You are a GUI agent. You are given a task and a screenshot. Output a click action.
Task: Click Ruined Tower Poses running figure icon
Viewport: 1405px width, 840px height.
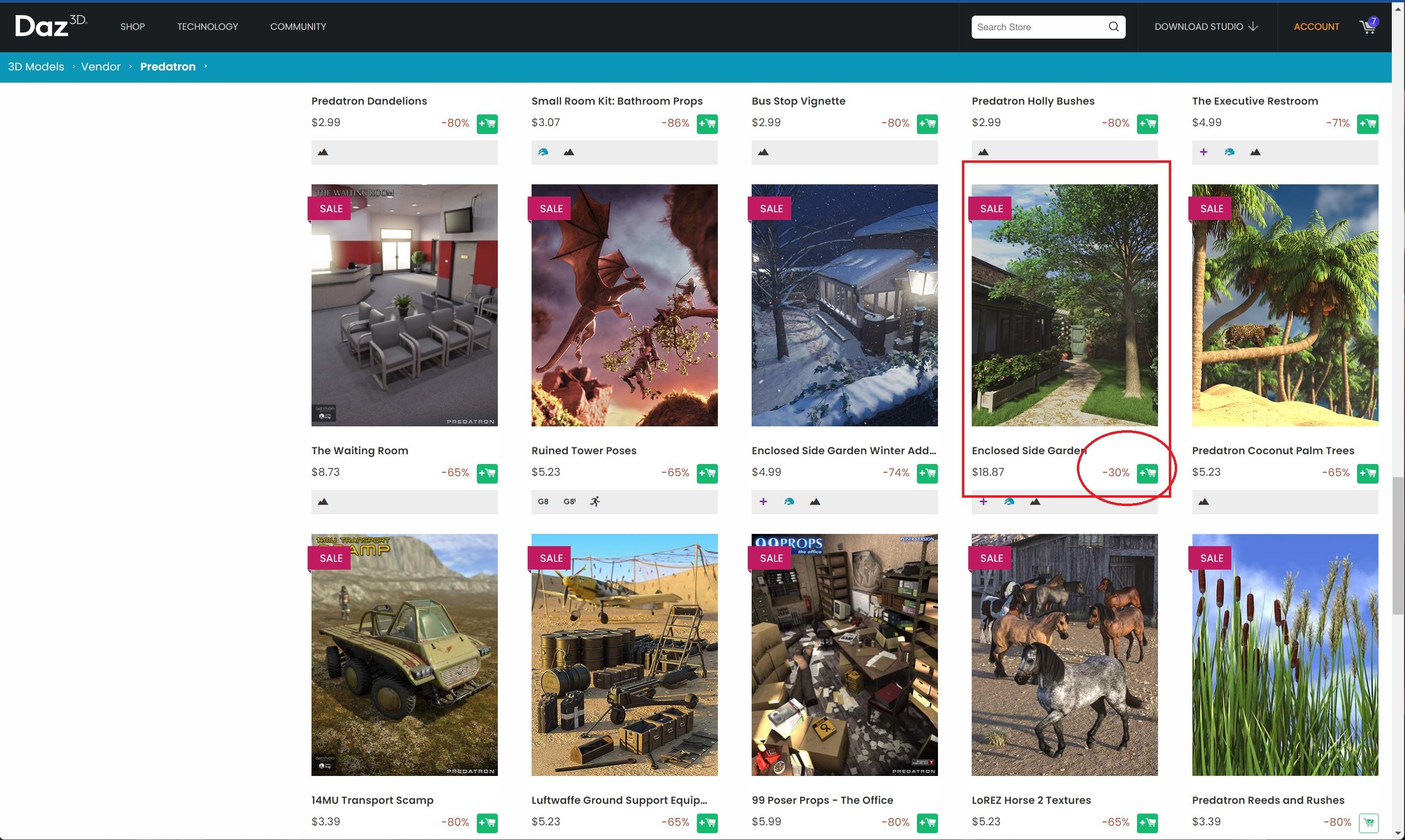pyautogui.click(x=595, y=502)
